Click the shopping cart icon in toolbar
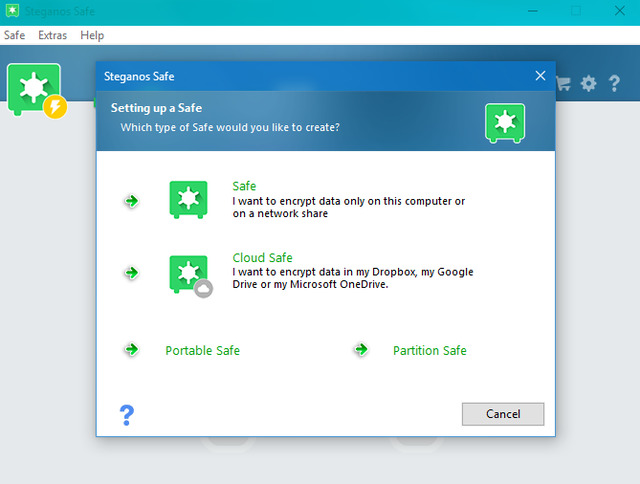Screen dimensions: 640x484 (564, 84)
